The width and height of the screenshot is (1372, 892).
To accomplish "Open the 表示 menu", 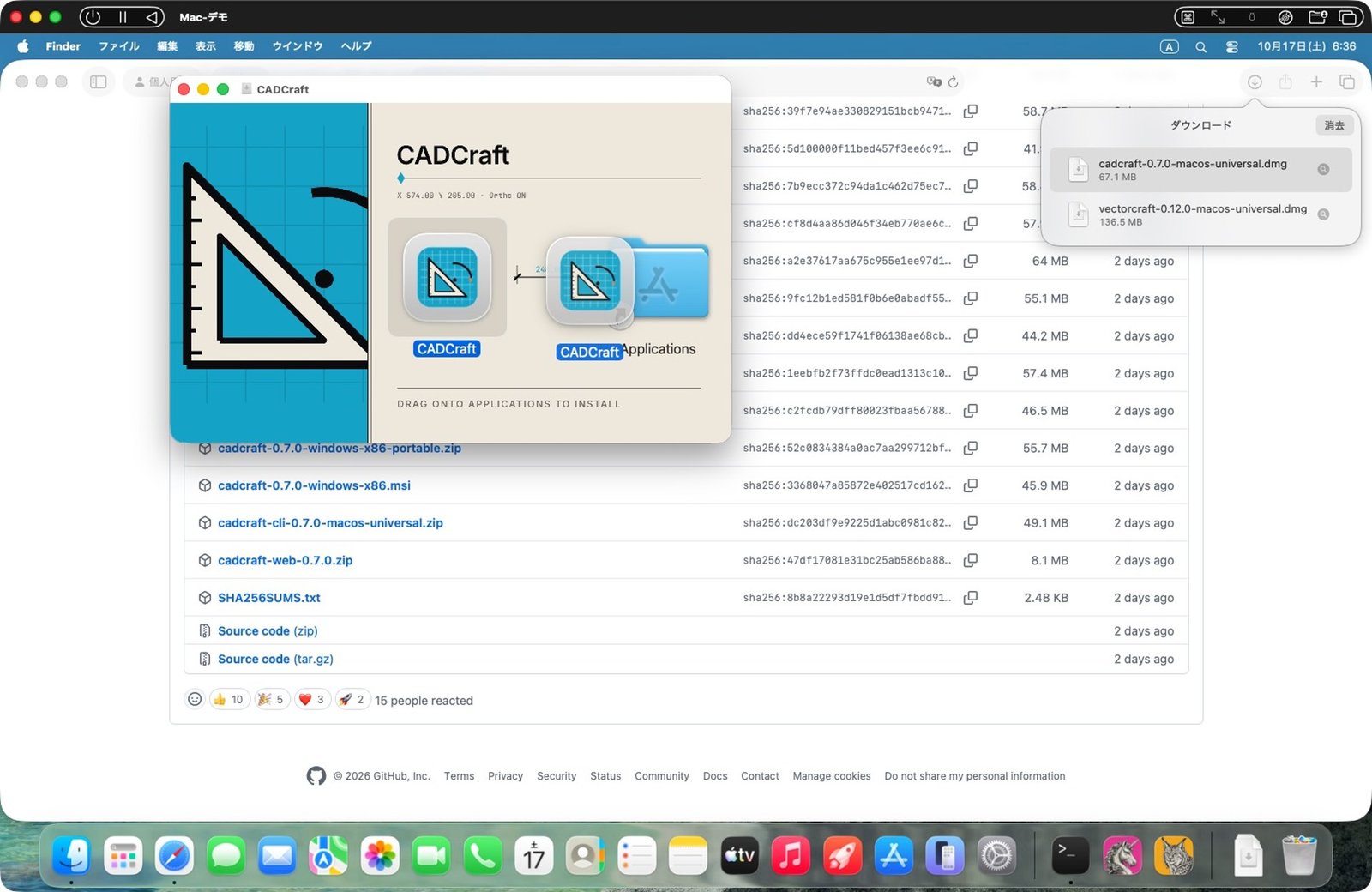I will coord(206,46).
